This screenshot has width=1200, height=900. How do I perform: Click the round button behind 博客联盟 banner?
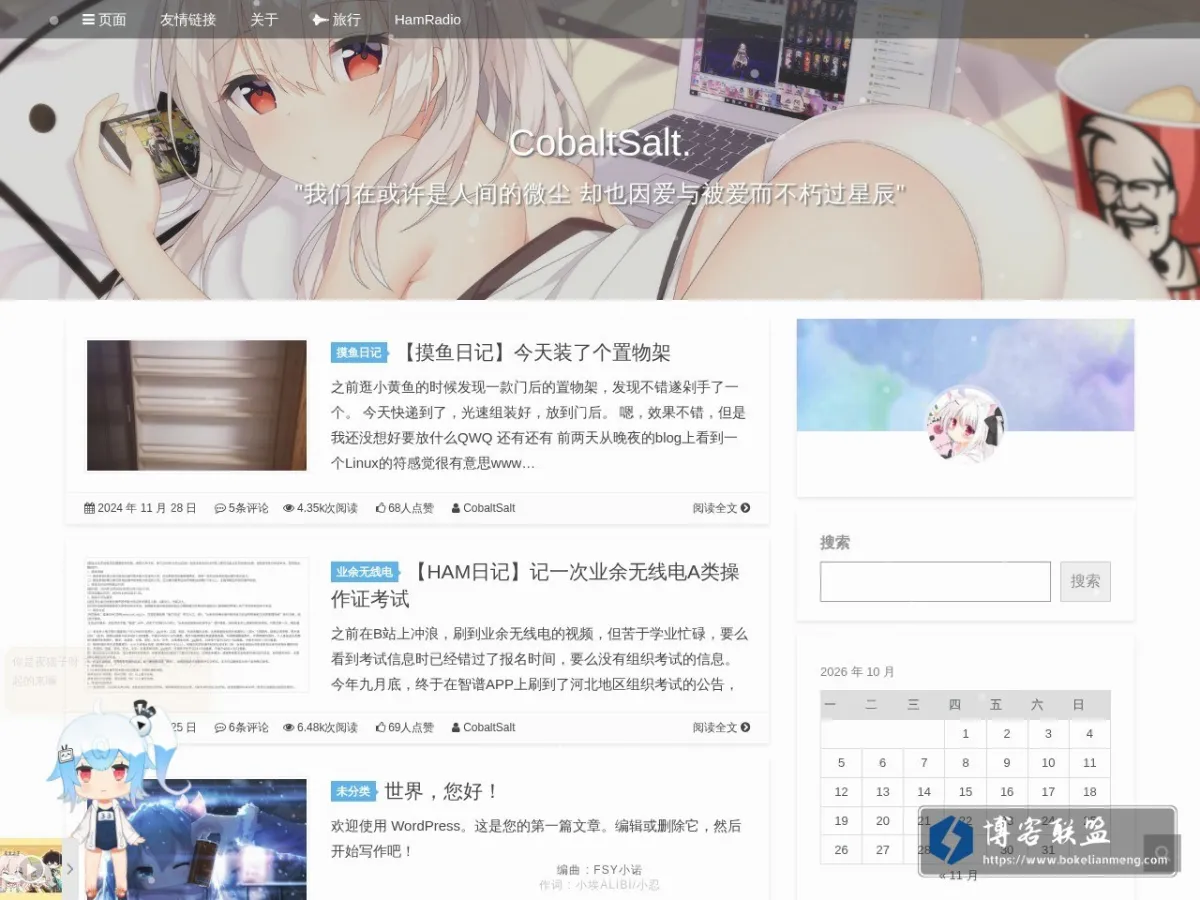(1162, 853)
